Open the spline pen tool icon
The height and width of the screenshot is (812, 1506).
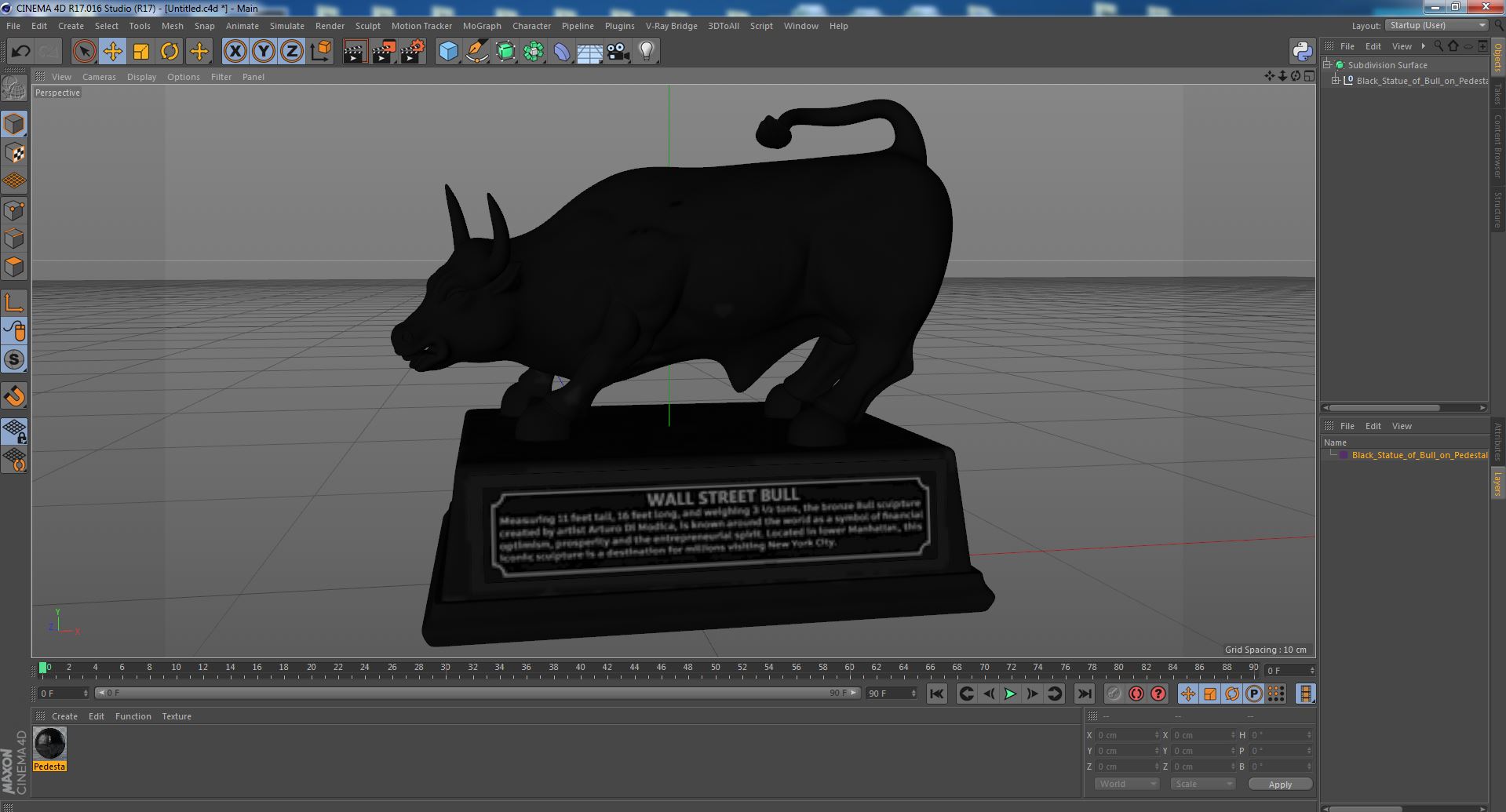pos(476,52)
